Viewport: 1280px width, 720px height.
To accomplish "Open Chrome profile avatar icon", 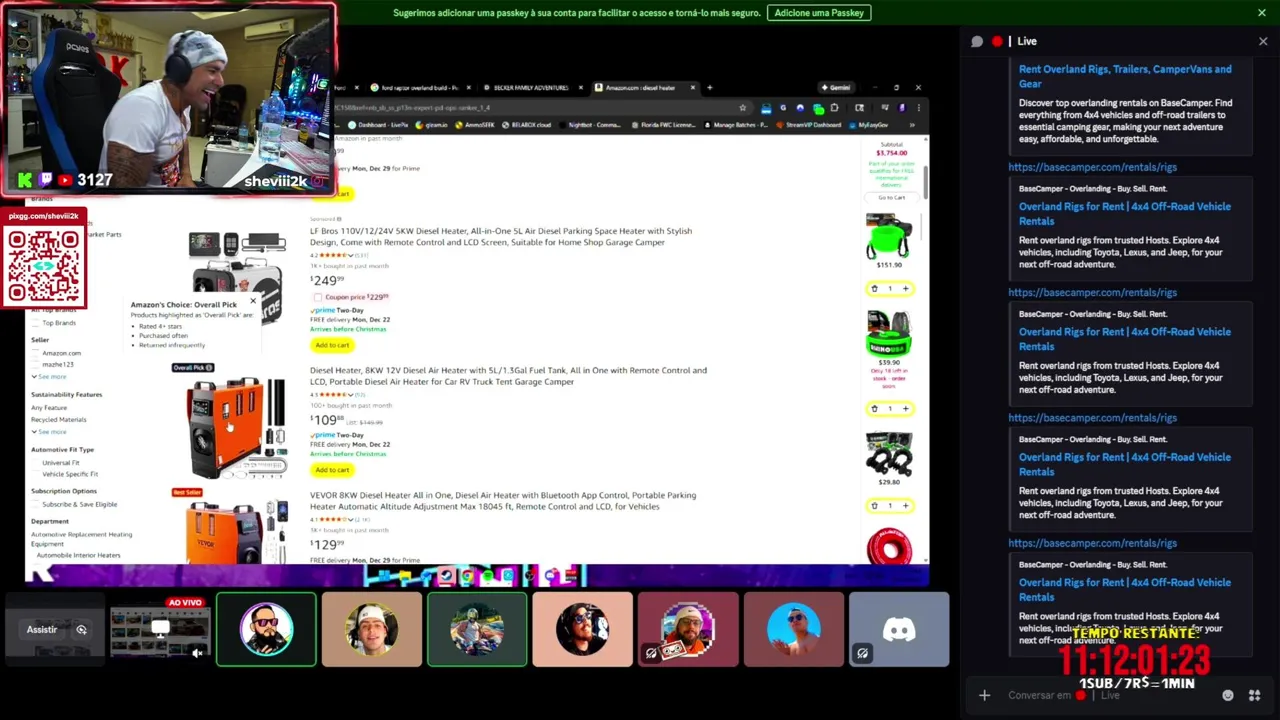I will tap(901, 108).
